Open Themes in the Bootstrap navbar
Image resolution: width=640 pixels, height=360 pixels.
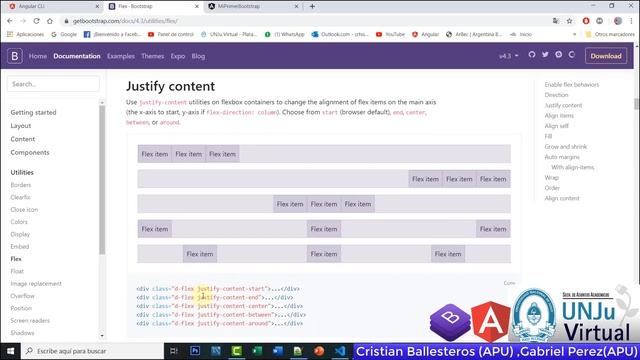153,56
